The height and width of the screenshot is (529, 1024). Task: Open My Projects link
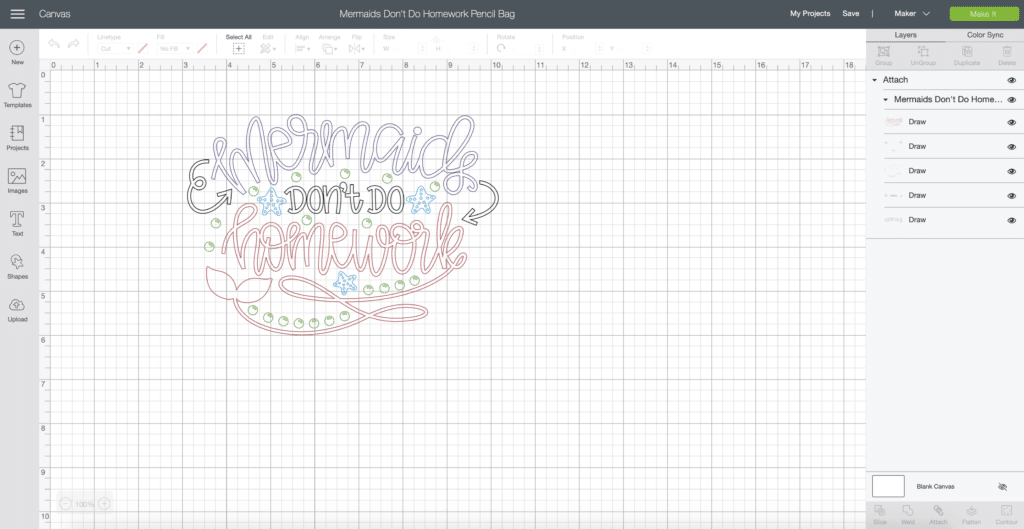click(810, 14)
